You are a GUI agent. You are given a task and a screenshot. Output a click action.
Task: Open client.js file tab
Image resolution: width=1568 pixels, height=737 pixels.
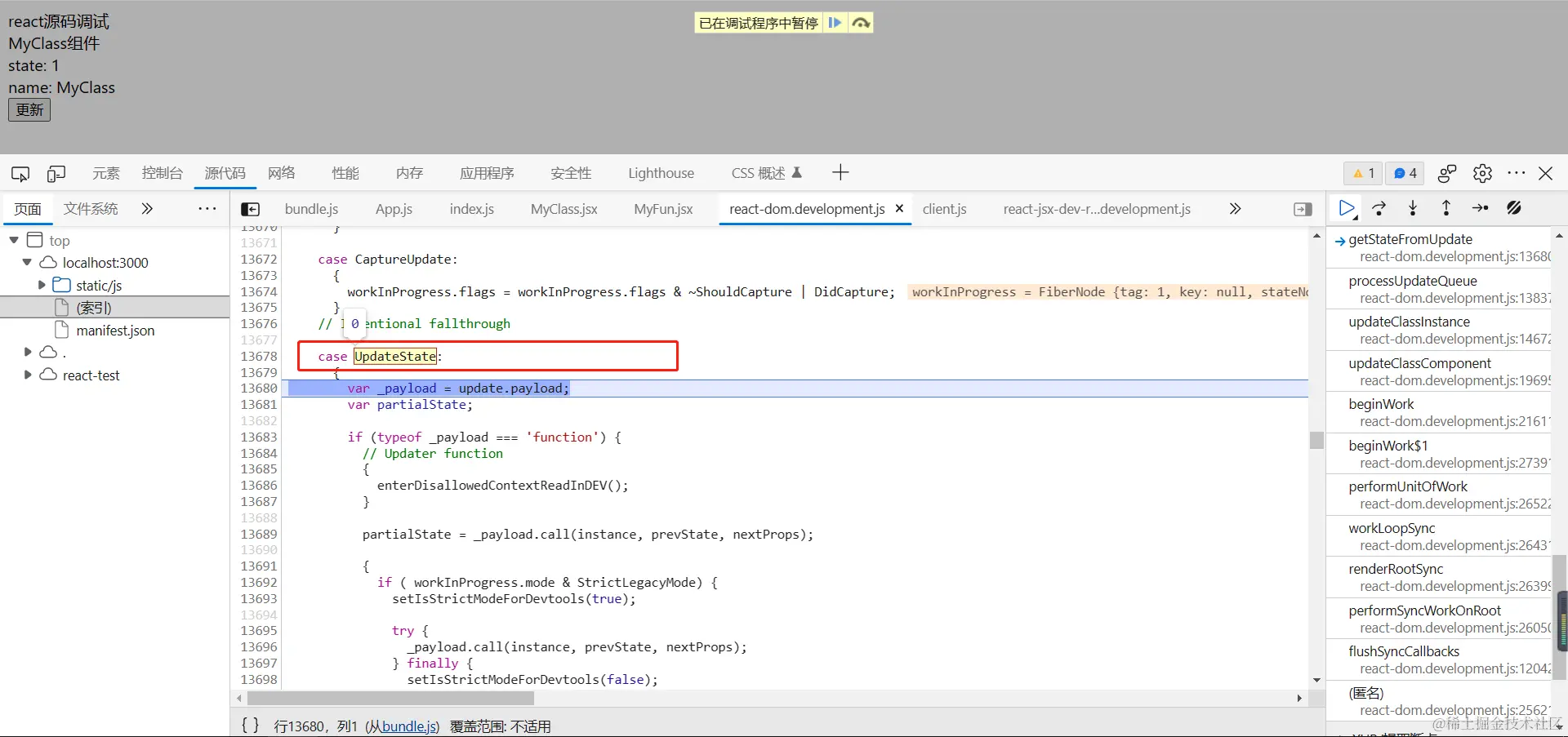pyautogui.click(x=944, y=209)
